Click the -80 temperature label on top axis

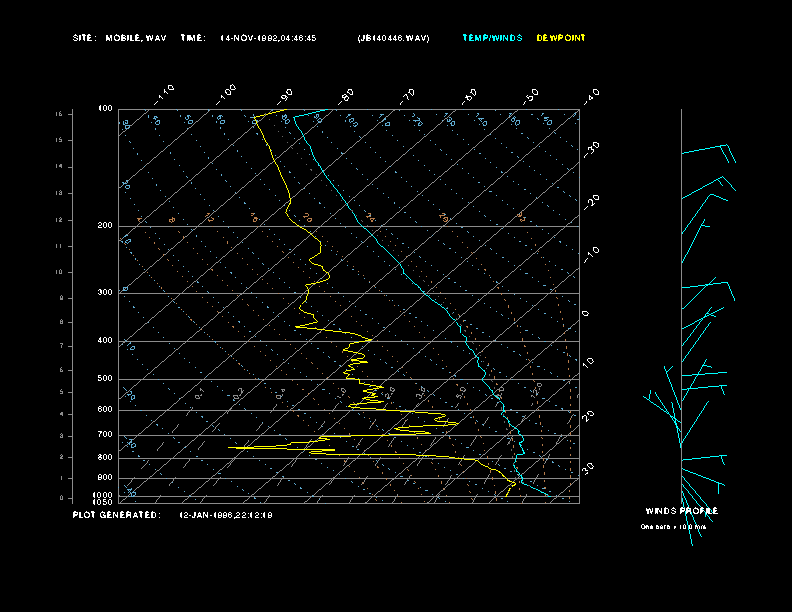click(x=346, y=95)
